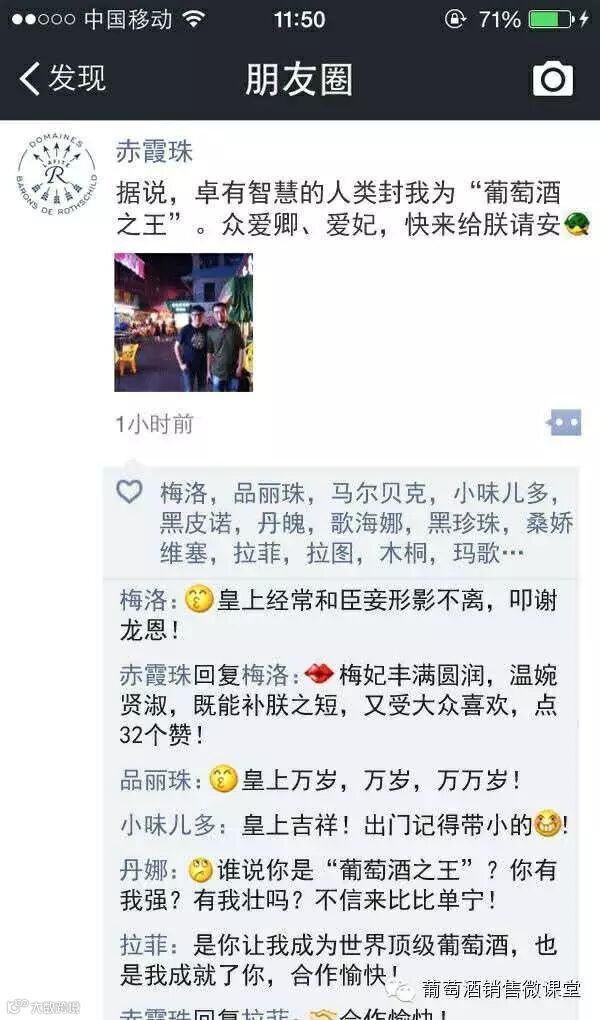The width and height of the screenshot is (600, 1020).
Task: Tap commenter name 小味儿多
Action: pos(168,825)
